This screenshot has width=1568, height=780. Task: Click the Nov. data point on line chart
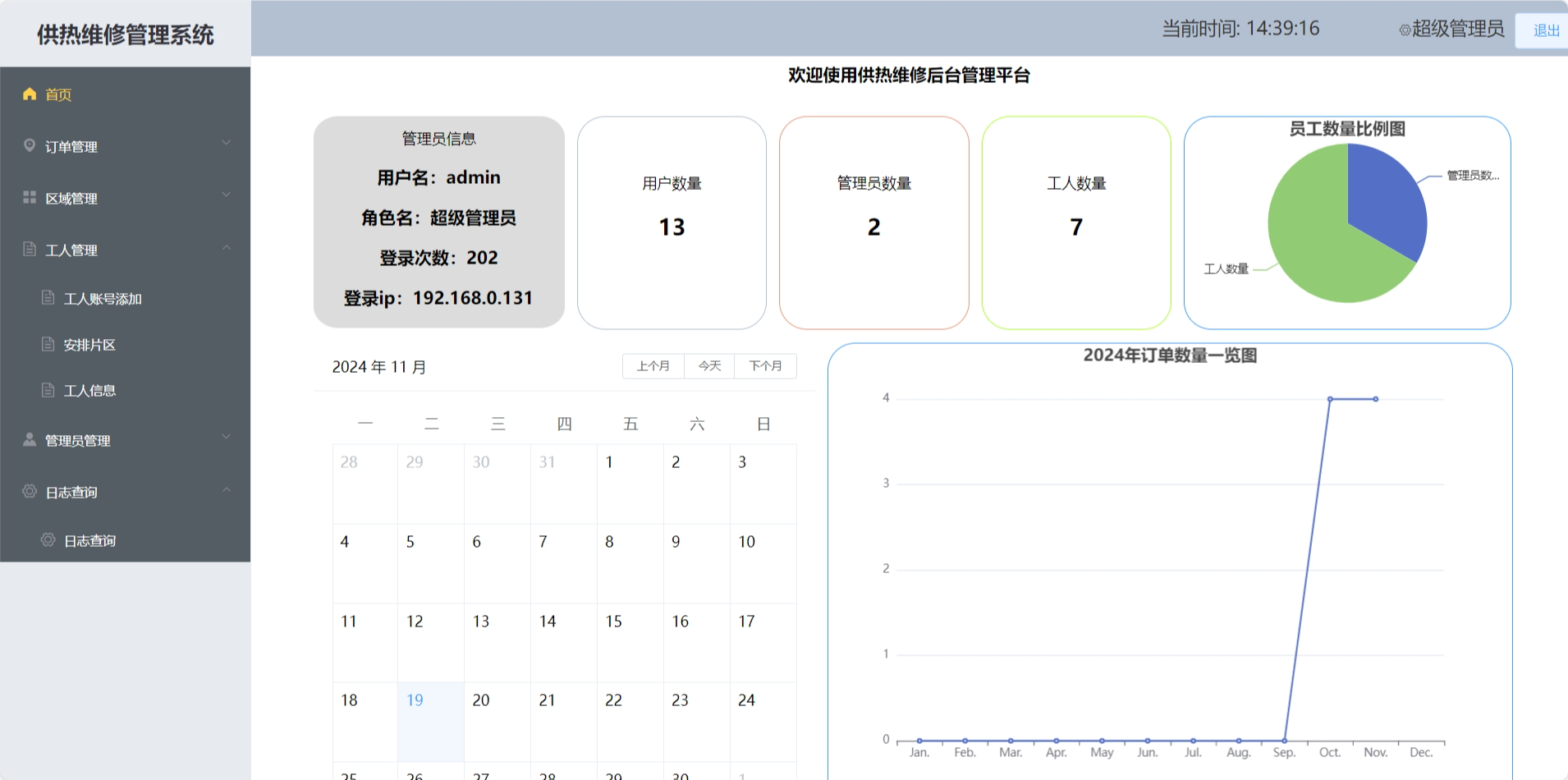coord(1376,399)
